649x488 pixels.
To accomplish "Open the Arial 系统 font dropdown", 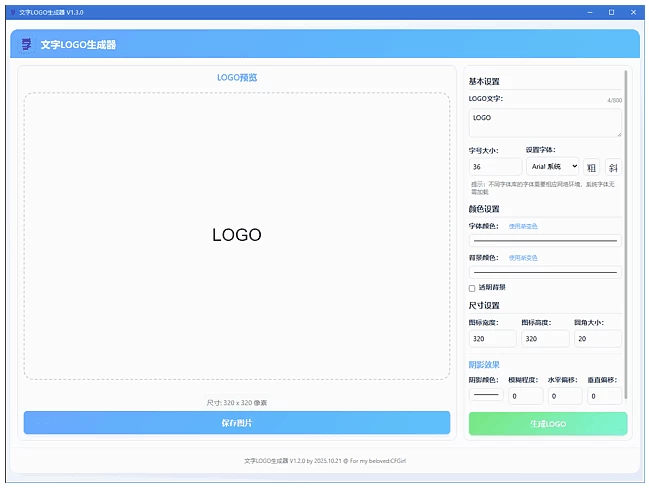I will 553,167.
